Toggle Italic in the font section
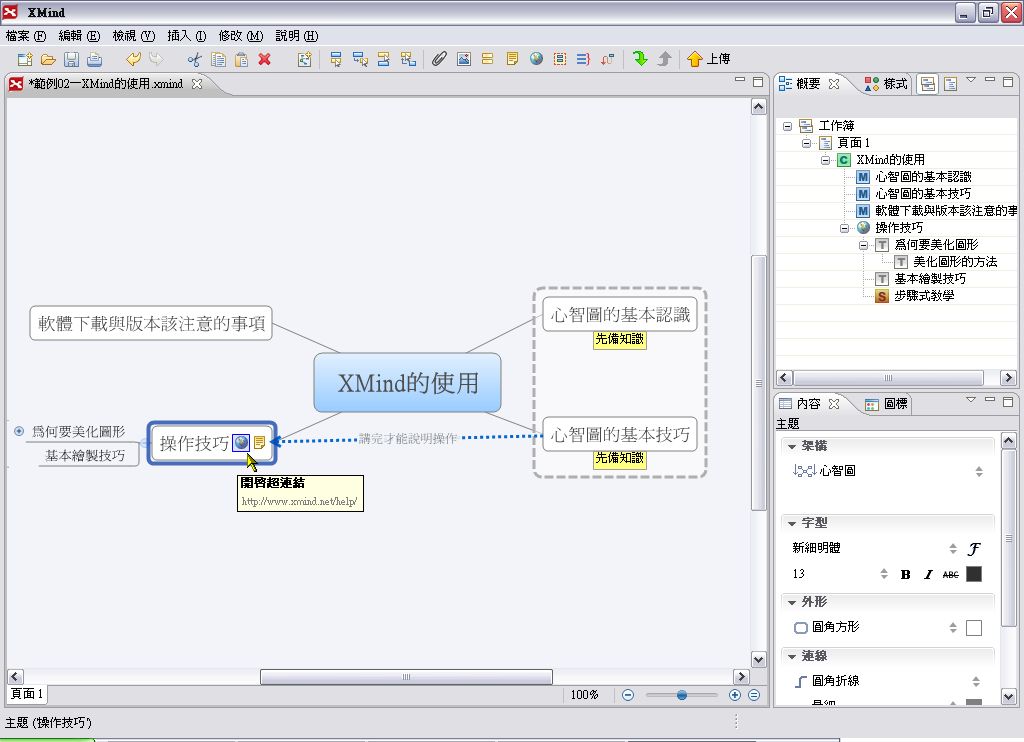 click(928, 575)
